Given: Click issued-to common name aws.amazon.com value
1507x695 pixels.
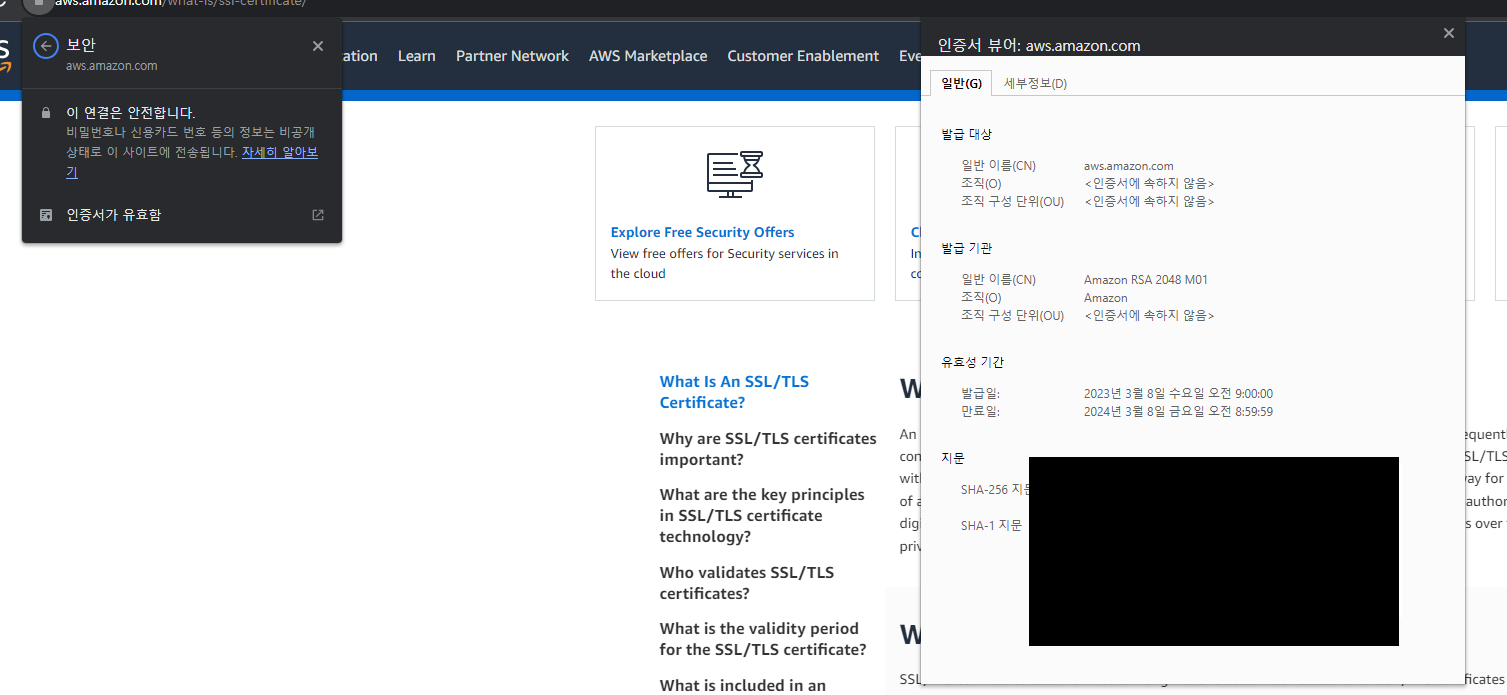Looking at the screenshot, I should point(1128,166).
